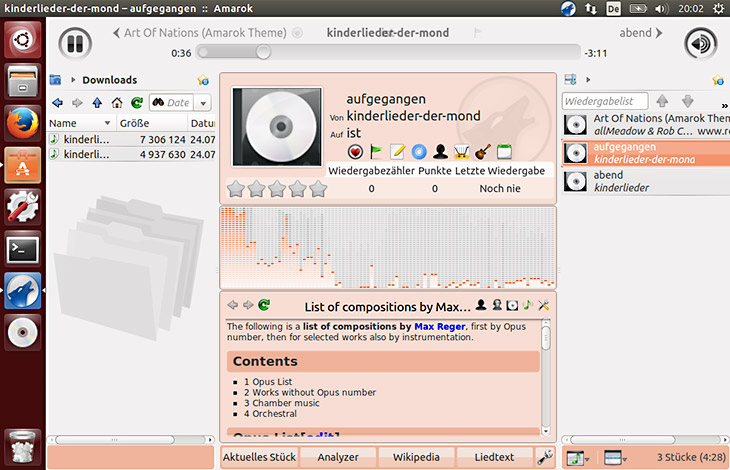Open the track progression mode dropdown

tap(578, 458)
